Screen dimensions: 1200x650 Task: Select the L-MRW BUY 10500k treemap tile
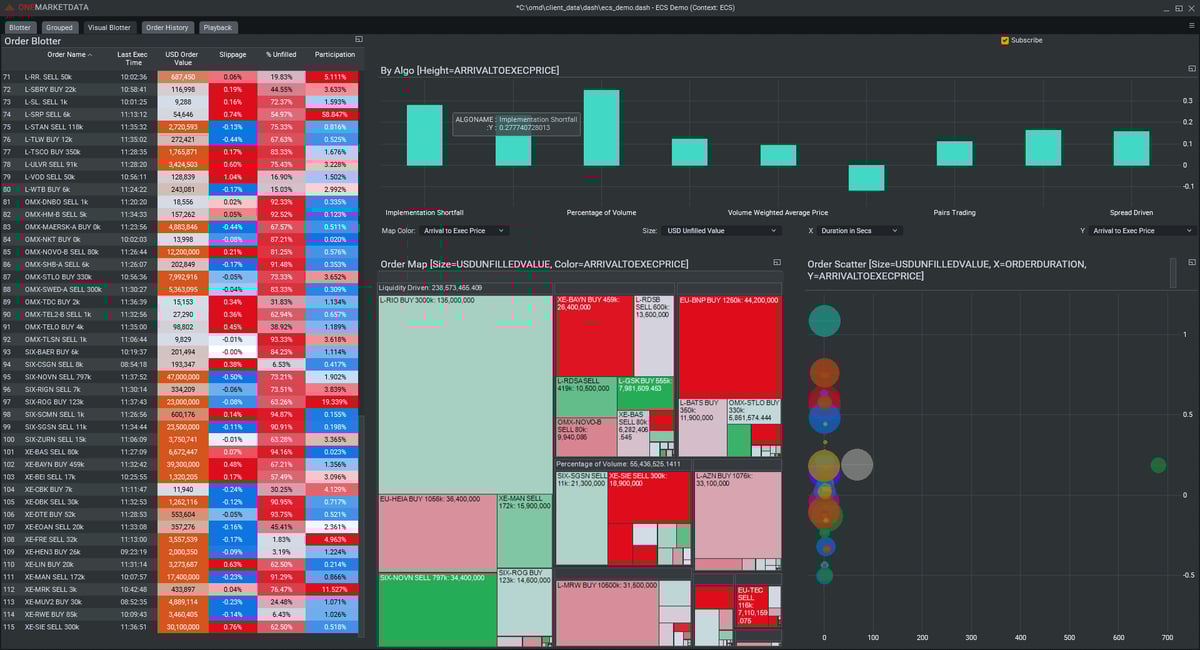point(607,612)
